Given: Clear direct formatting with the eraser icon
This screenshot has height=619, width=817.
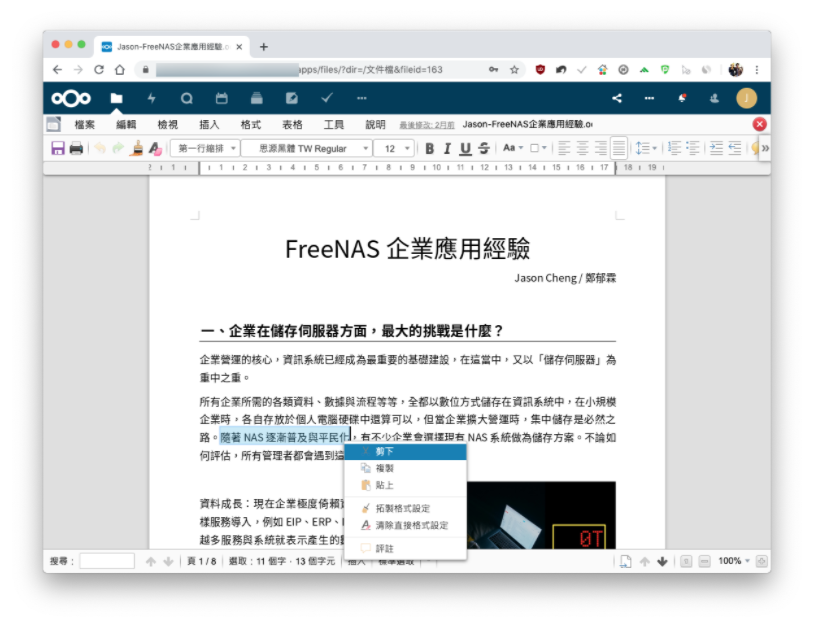Looking at the screenshot, I should [155, 148].
